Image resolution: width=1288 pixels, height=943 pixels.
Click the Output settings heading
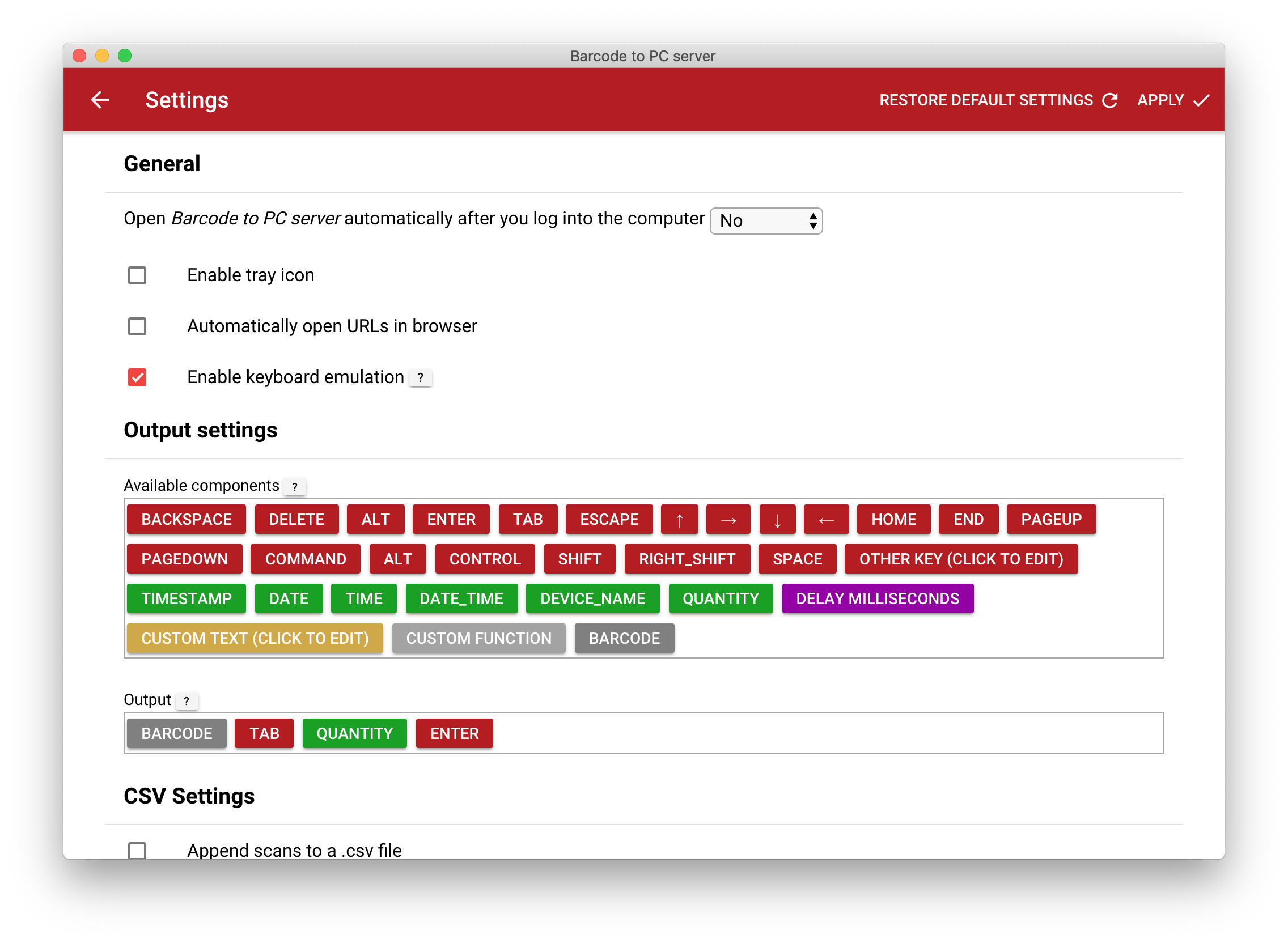[x=200, y=430]
